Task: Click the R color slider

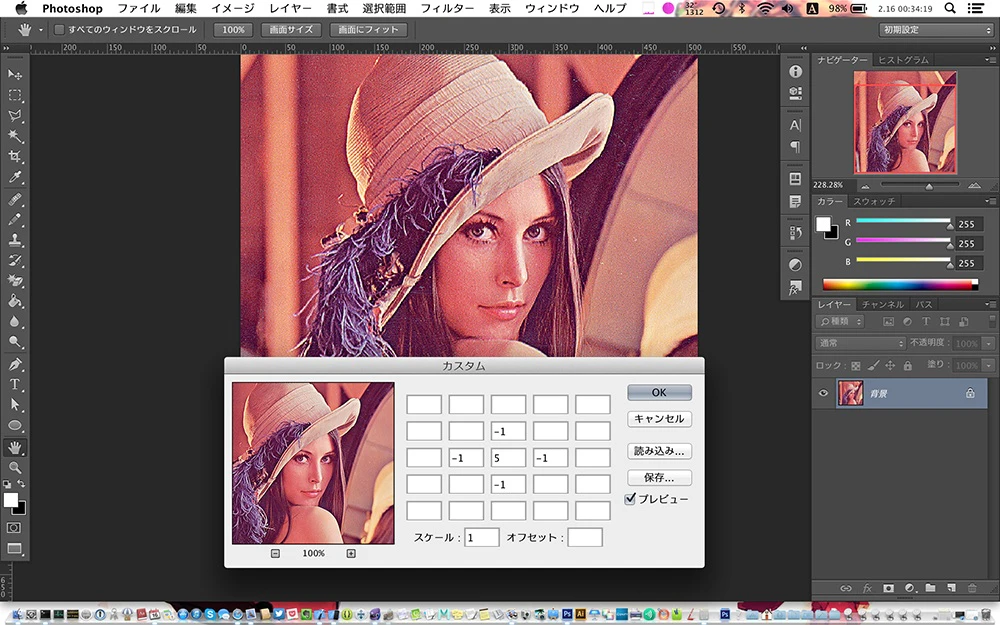Action: [x=904, y=221]
